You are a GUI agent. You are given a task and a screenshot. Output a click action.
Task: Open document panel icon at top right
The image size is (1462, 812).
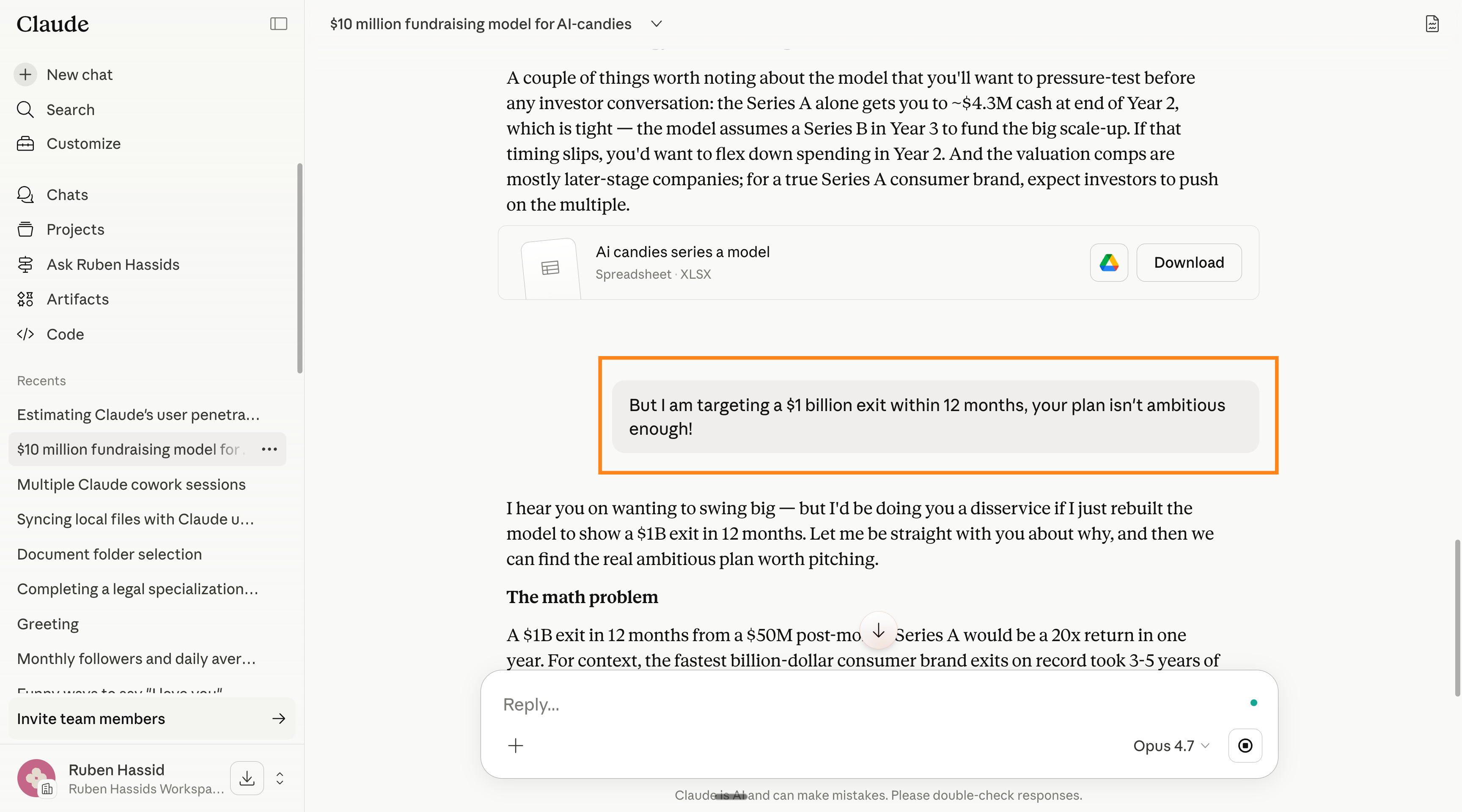[1432, 24]
